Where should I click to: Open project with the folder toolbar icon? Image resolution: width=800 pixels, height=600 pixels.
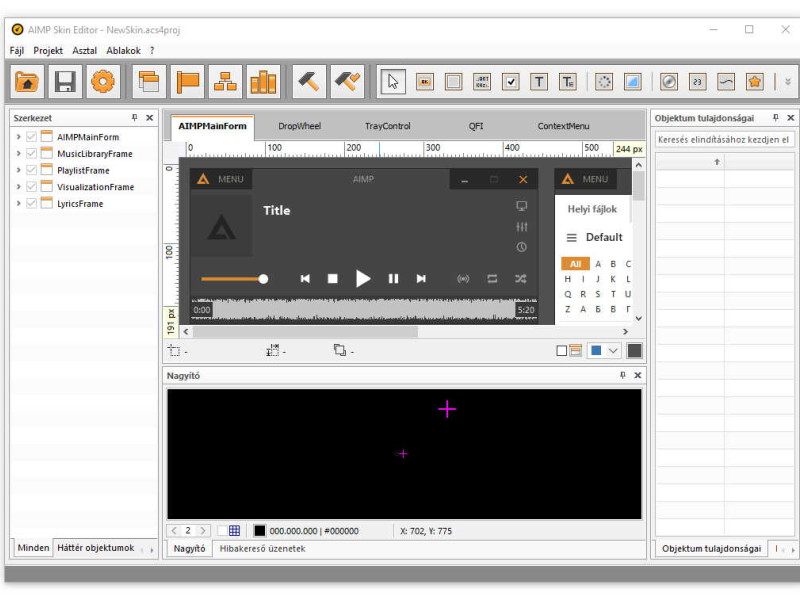28,82
